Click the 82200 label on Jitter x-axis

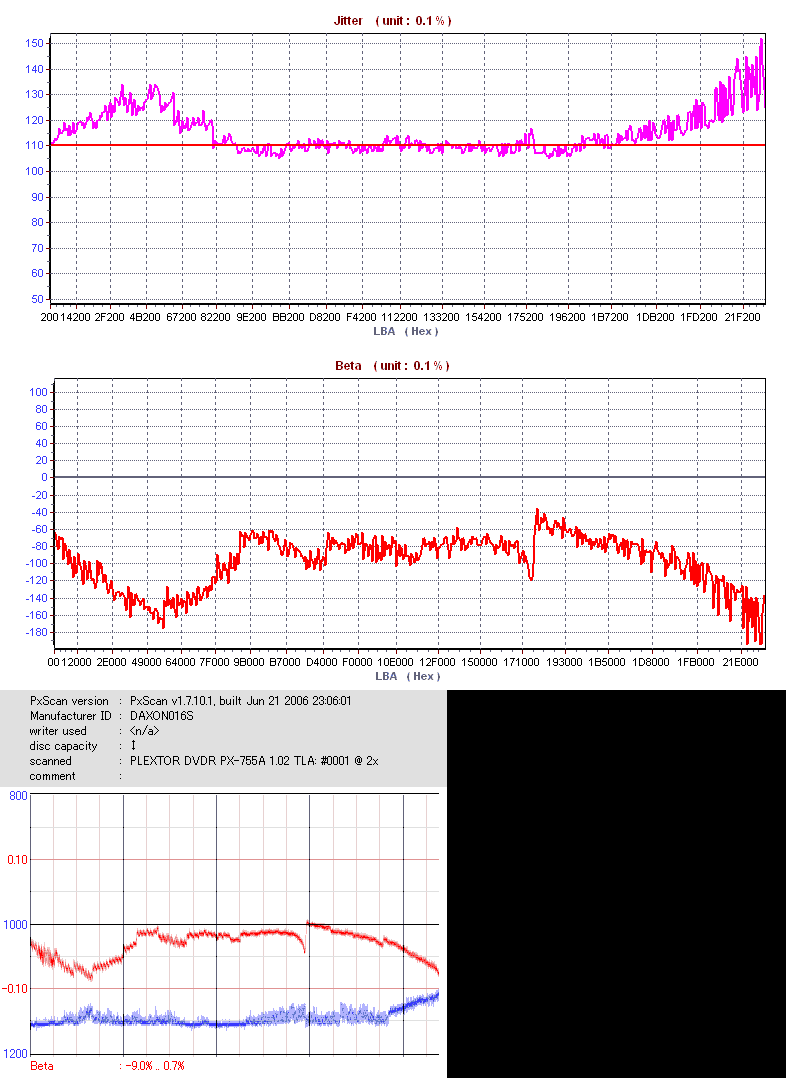(216, 318)
